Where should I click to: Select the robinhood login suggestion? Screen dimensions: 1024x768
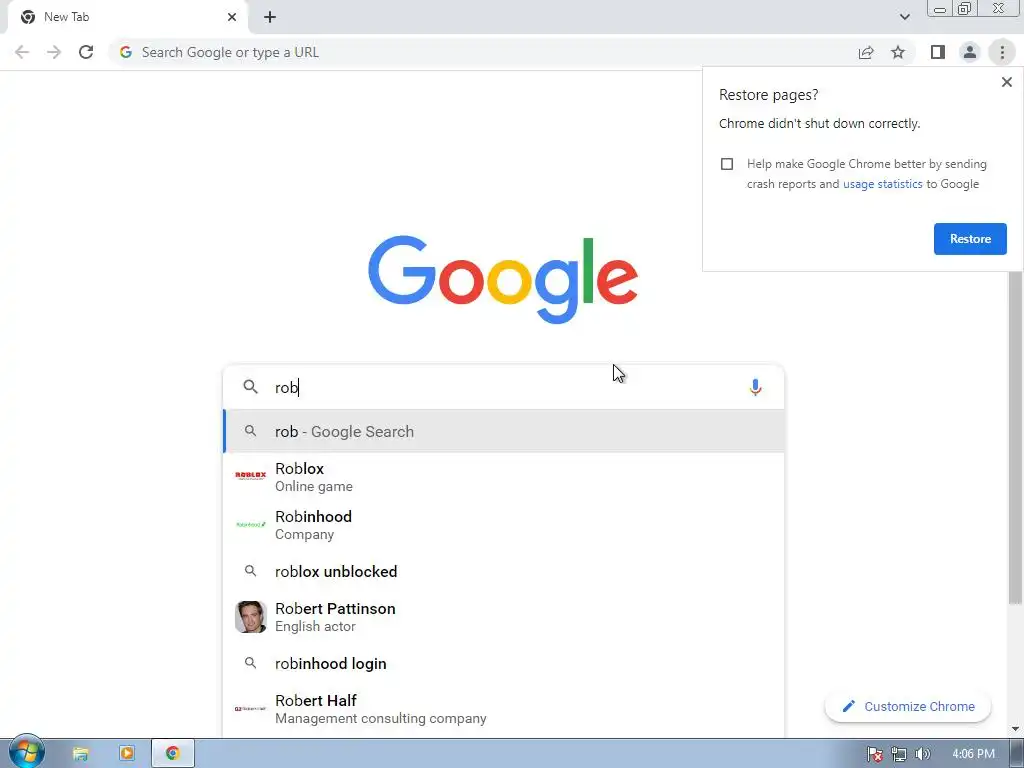(x=503, y=664)
